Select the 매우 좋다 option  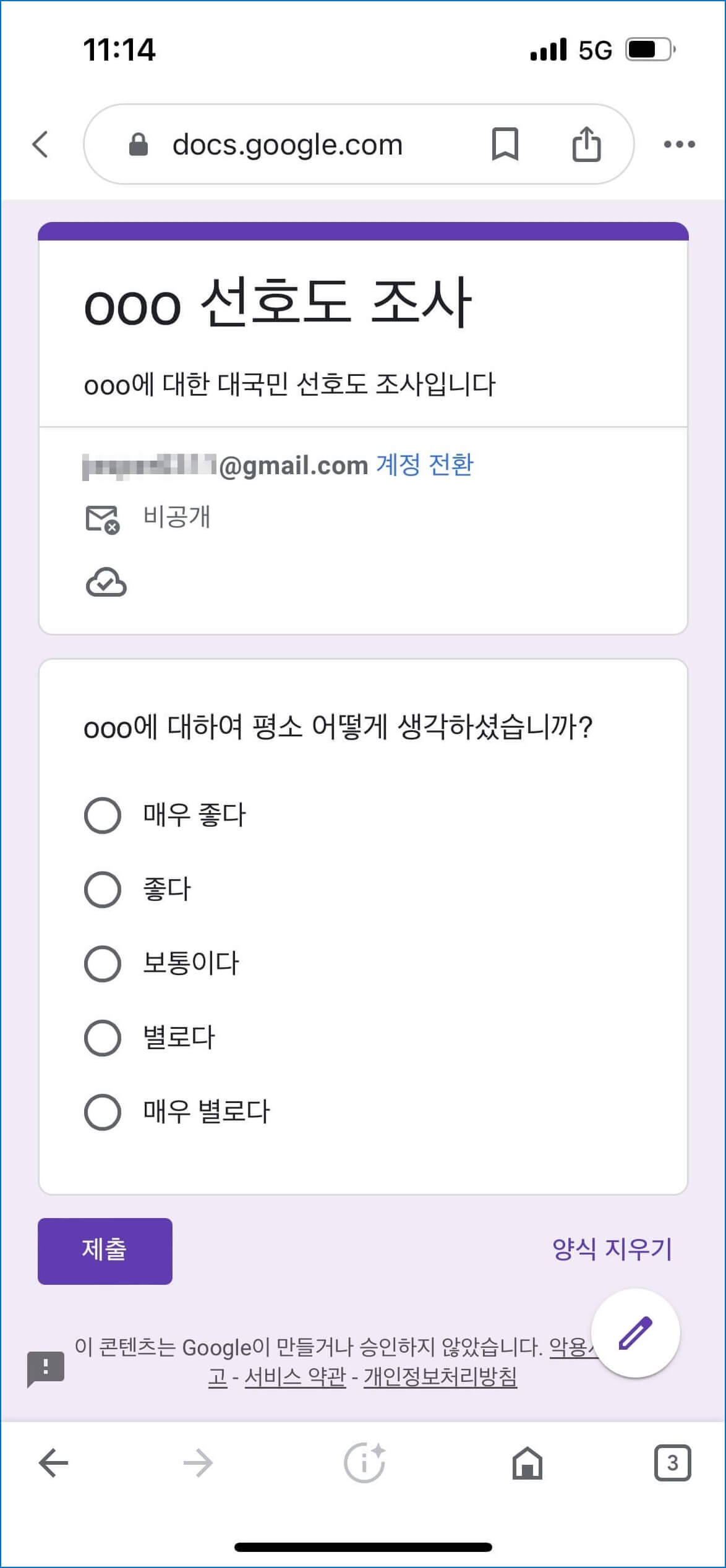click(x=103, y=815)
